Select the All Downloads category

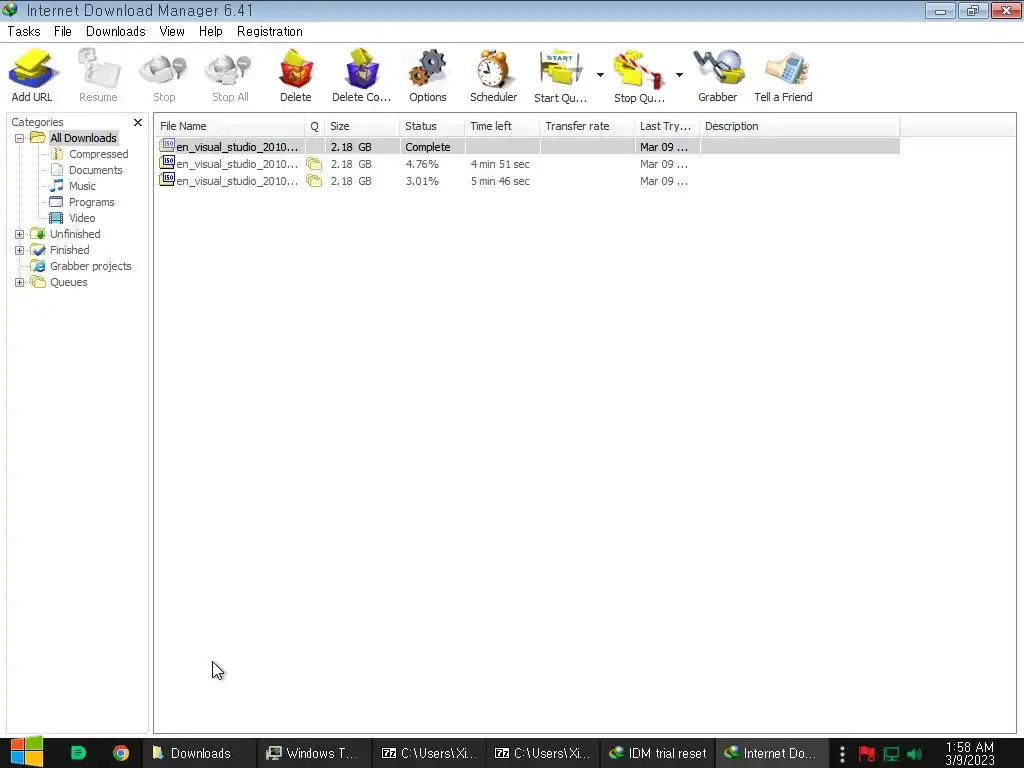[84, 138]
